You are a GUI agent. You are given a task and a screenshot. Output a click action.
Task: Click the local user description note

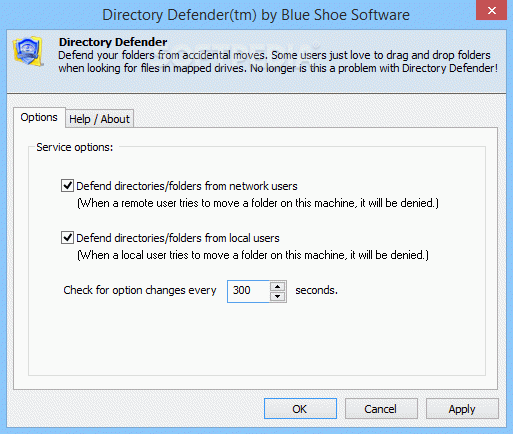[253, 255]
